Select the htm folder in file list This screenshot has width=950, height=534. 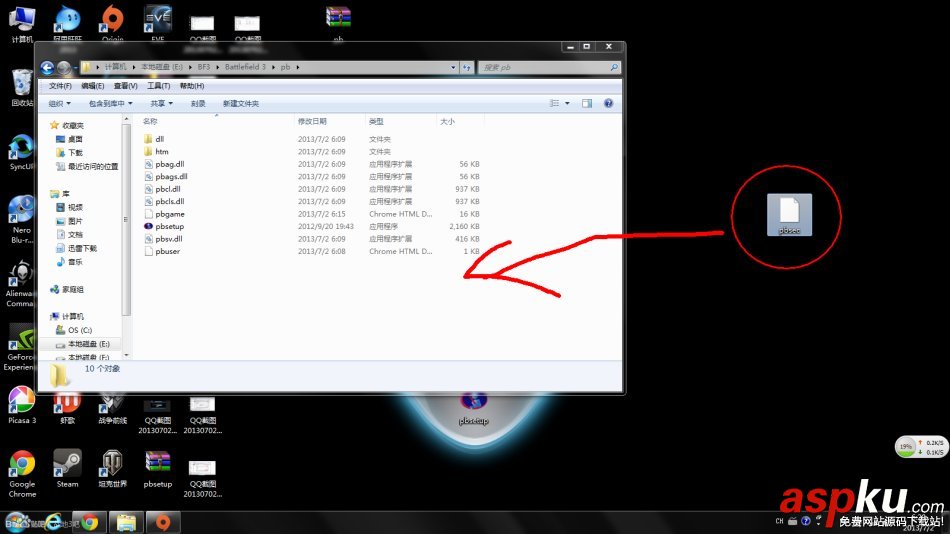coord(161,152)
